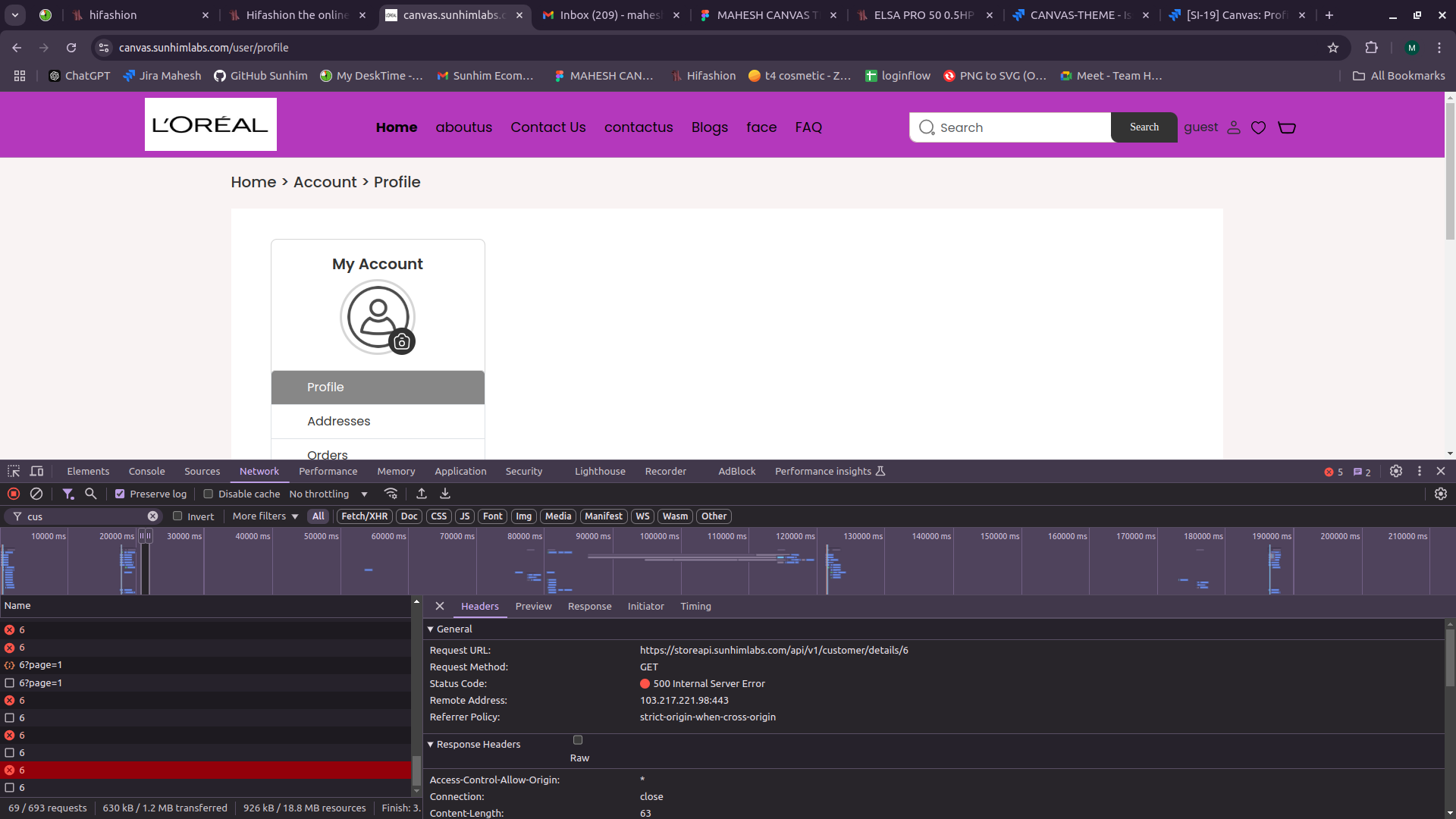Select the '6?page=1' request with script icon

click(206, 665)
